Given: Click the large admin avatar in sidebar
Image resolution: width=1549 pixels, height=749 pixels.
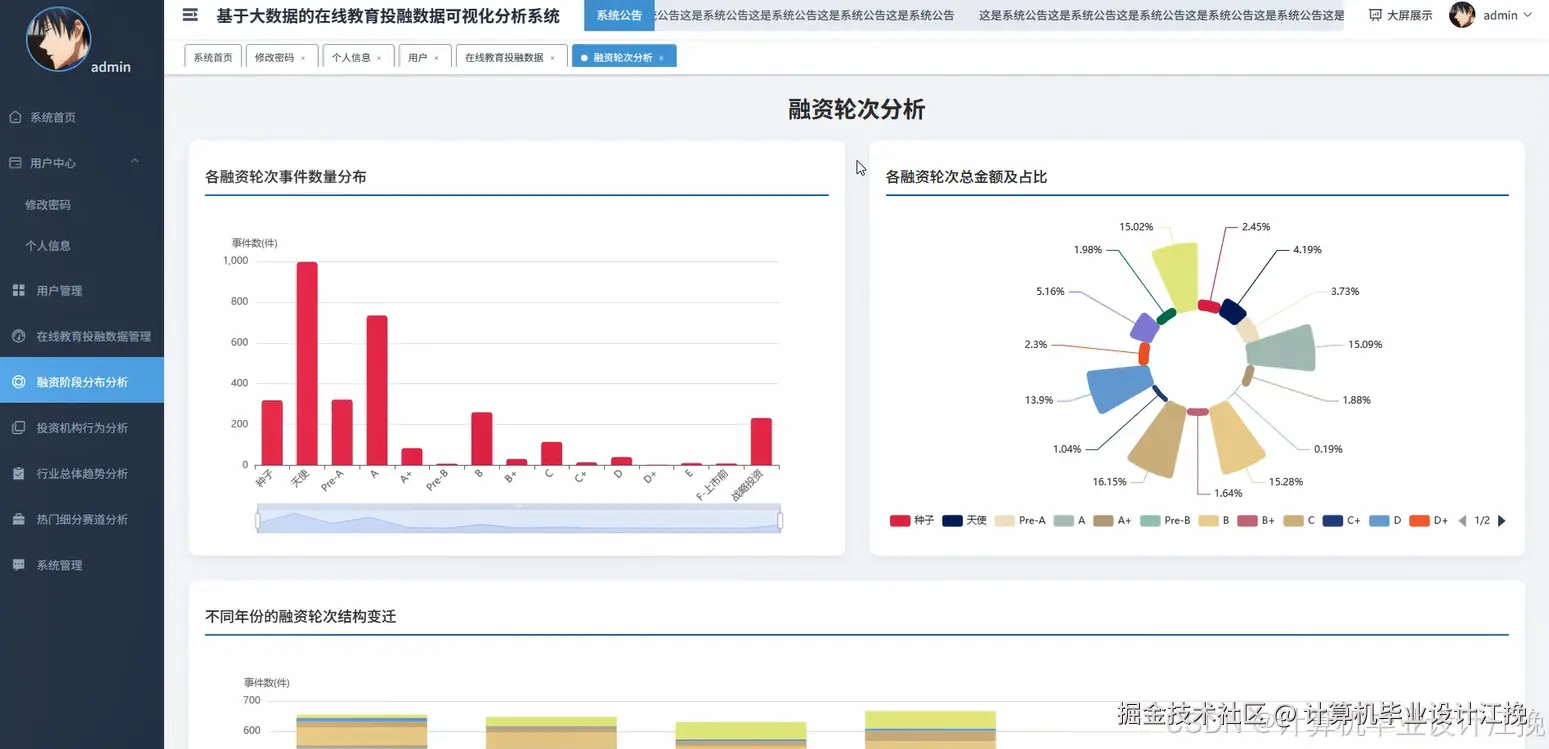Looking at the screenshot, I should coord(58,39).
